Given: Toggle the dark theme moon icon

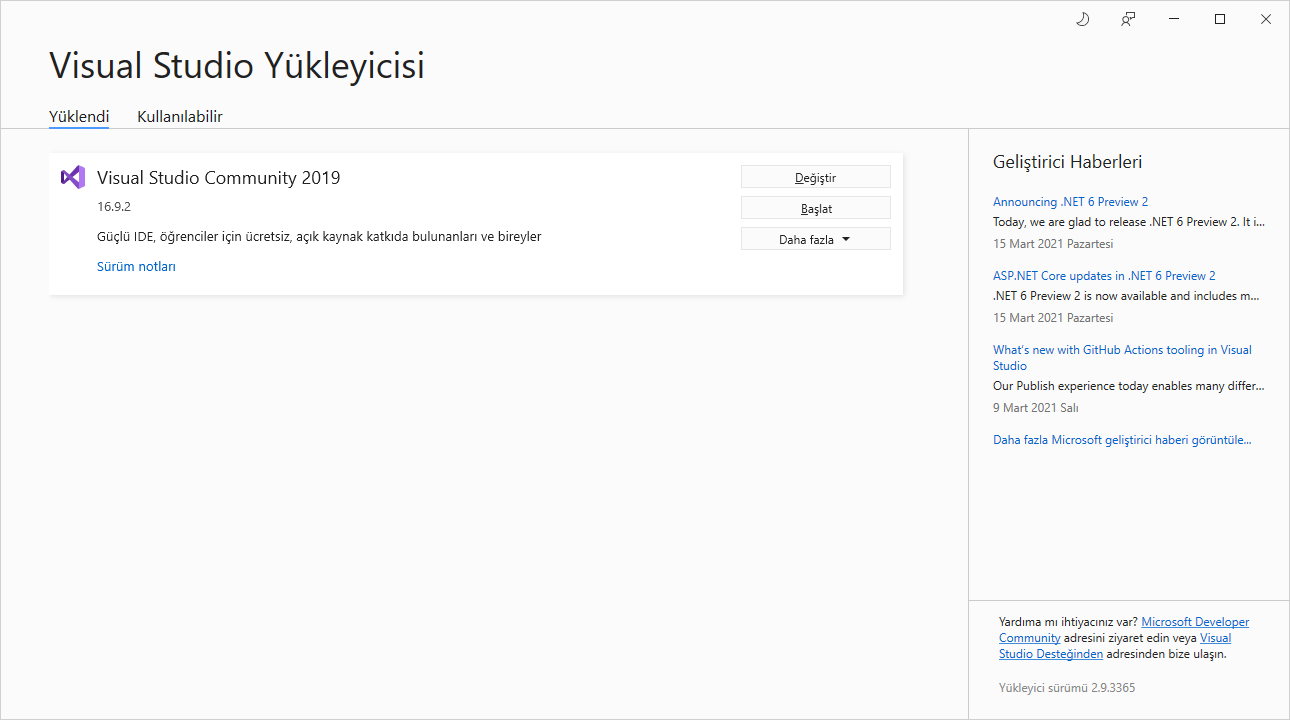Looking at the screenshot, I should pos(1082,19).
